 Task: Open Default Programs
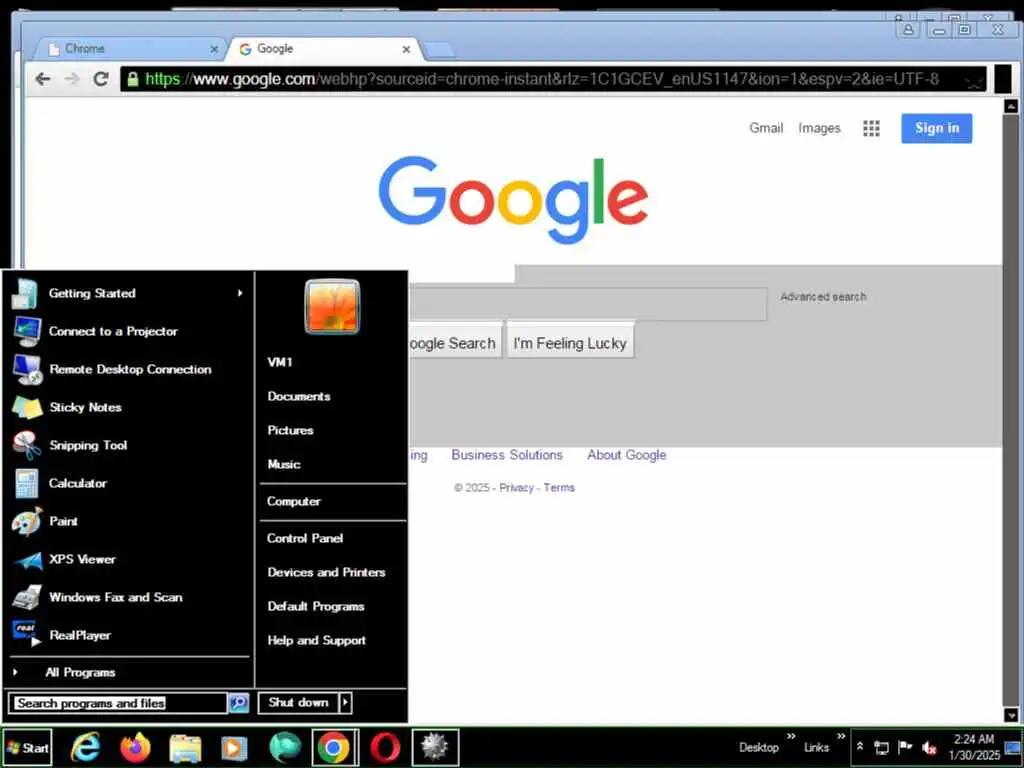tap(316, 606)
